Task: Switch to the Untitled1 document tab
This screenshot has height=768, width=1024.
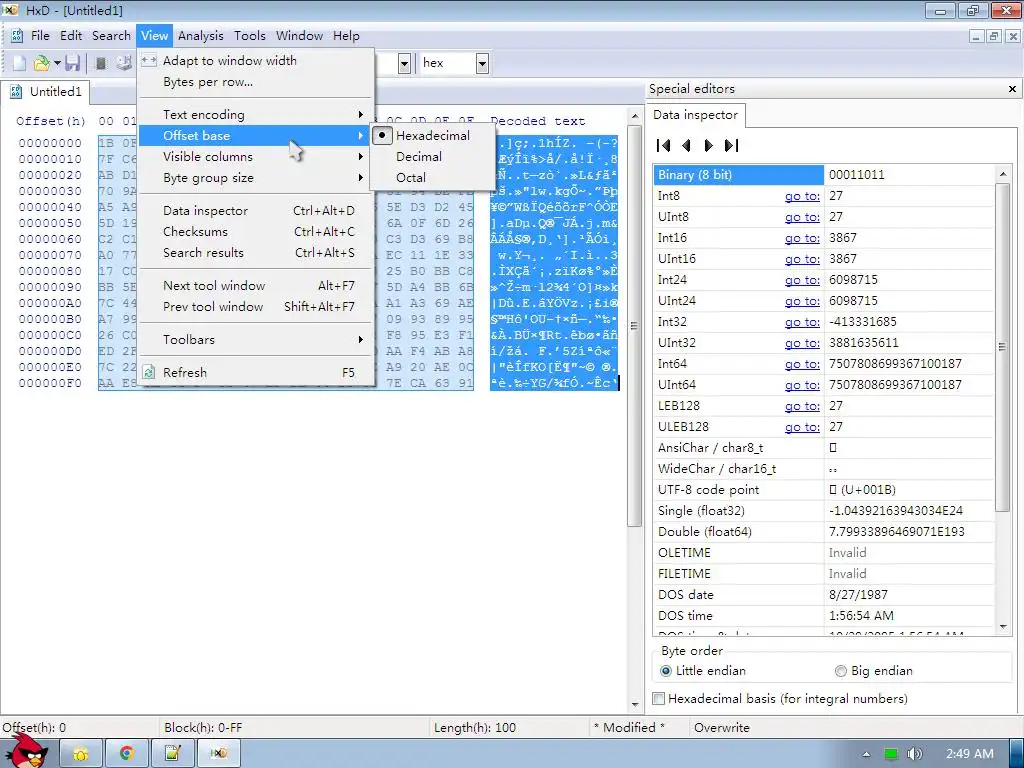Action: pos(46,91)
